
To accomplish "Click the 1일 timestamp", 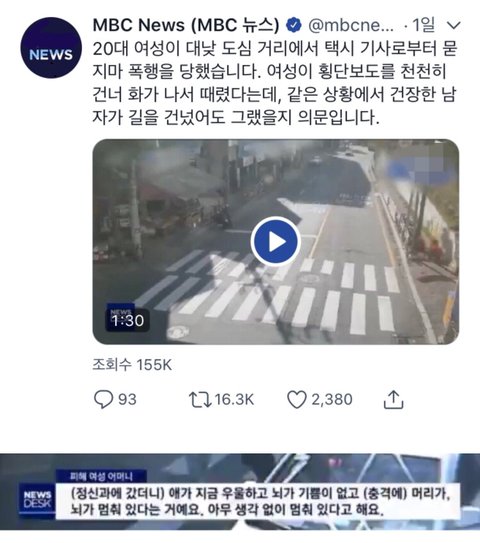I will 424,25.
